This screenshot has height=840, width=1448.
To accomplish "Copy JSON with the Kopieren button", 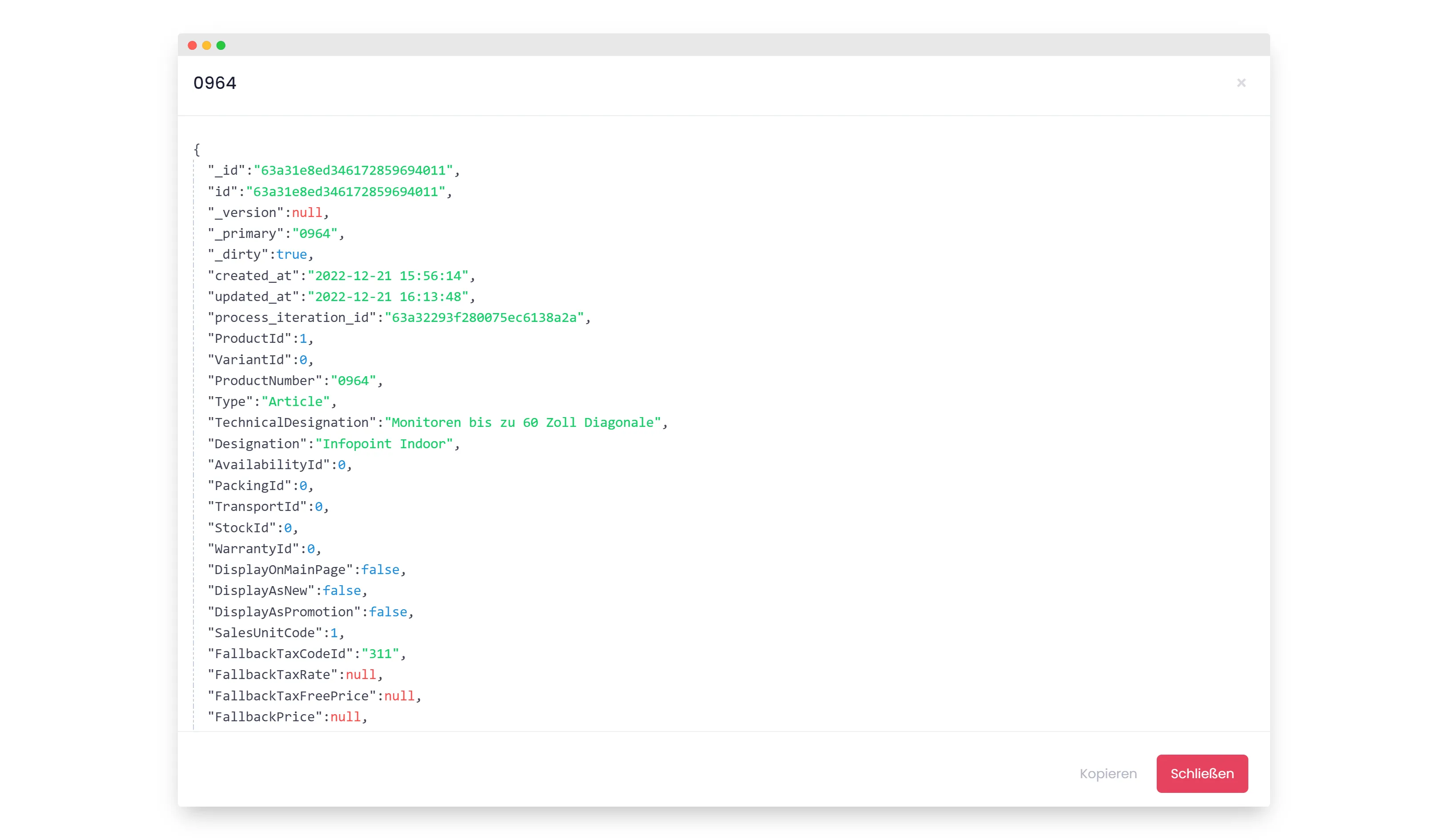I will [x=1108, y=773].
